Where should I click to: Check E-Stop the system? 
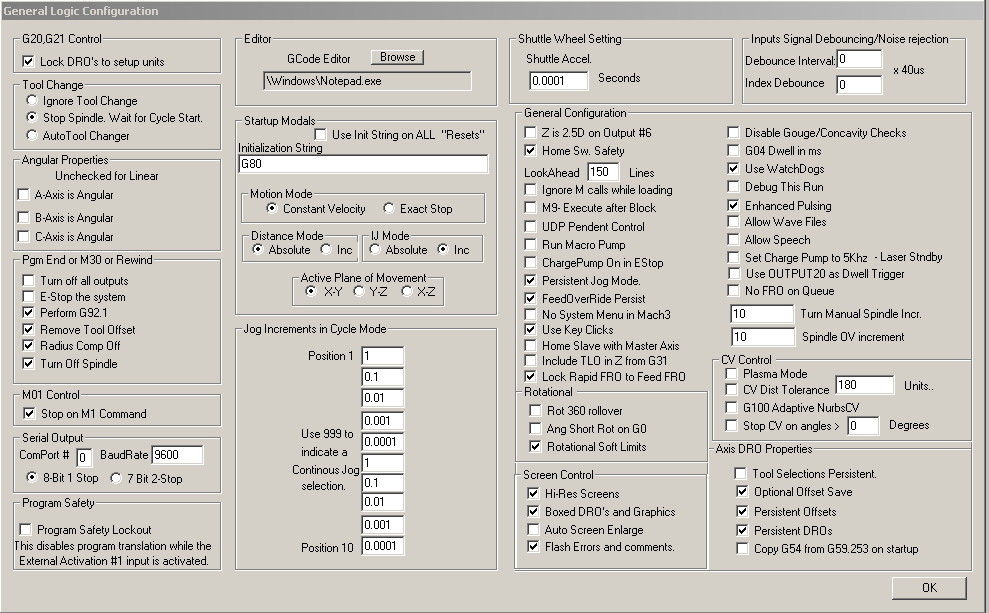28,296
